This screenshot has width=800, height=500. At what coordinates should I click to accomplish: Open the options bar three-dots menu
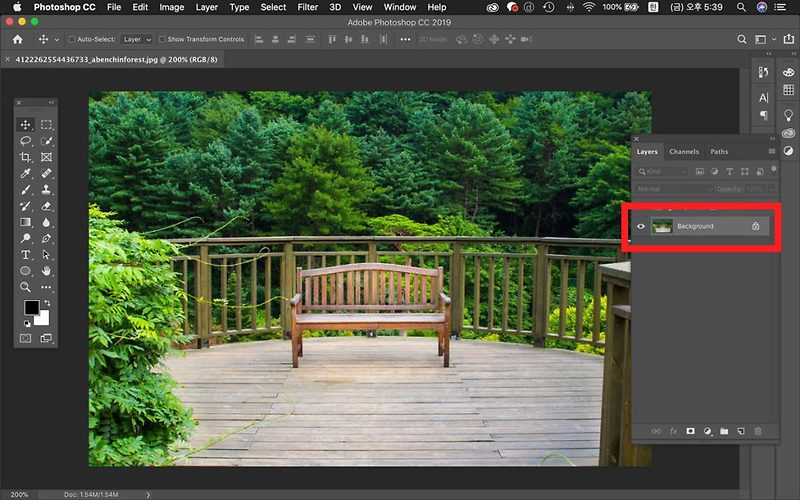point(405,39)
